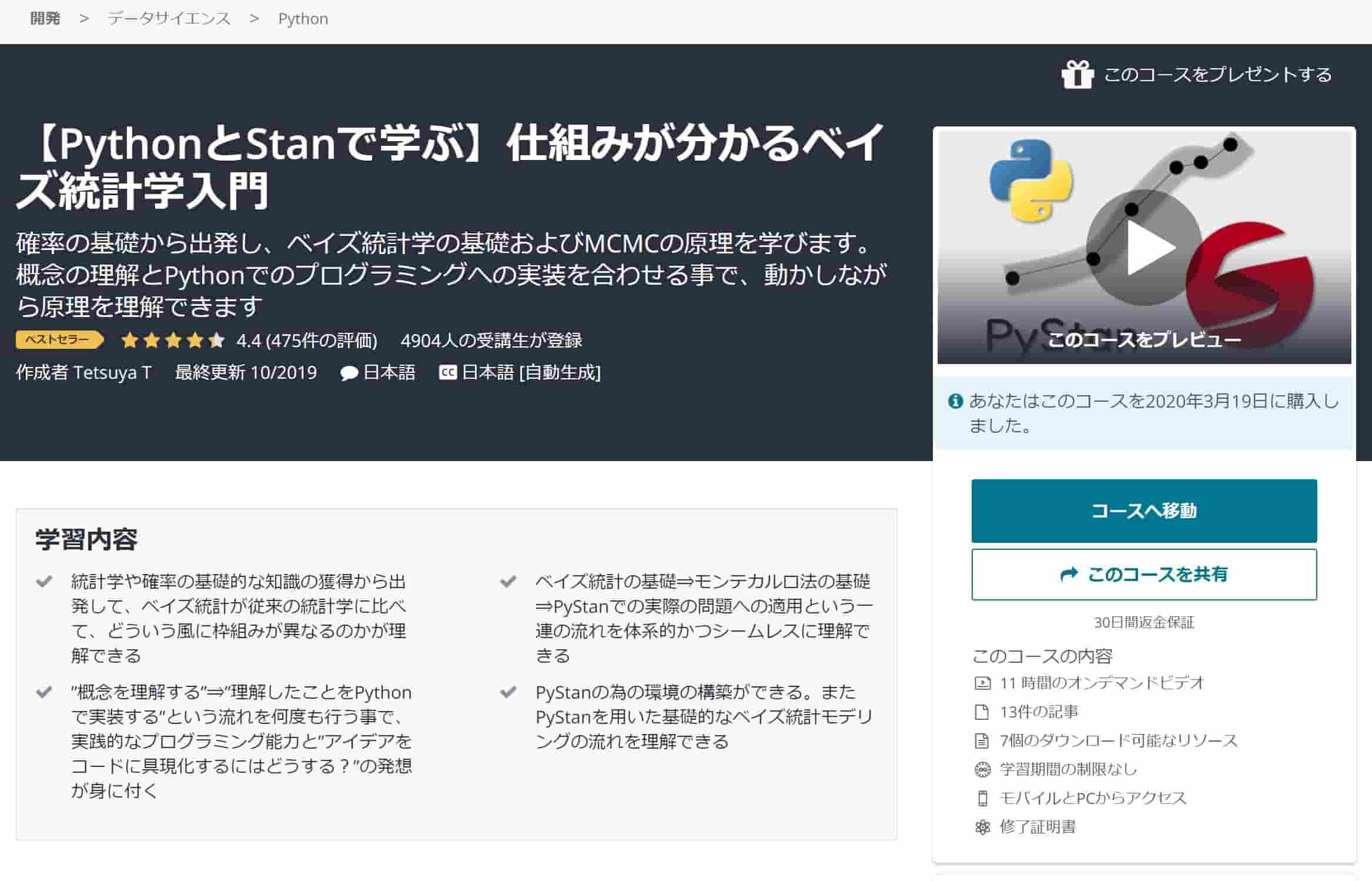Click 最終更新 10/2019 text
This screenshot has height=881, width=1372.
[x=246, y=372]
